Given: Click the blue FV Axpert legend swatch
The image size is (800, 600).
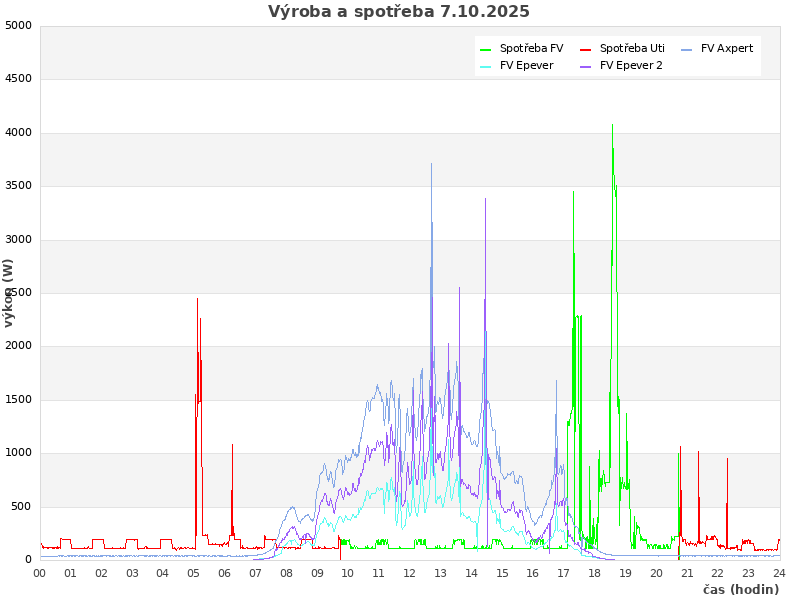Looking at the screenshot, I should click(x=687, y=49).
